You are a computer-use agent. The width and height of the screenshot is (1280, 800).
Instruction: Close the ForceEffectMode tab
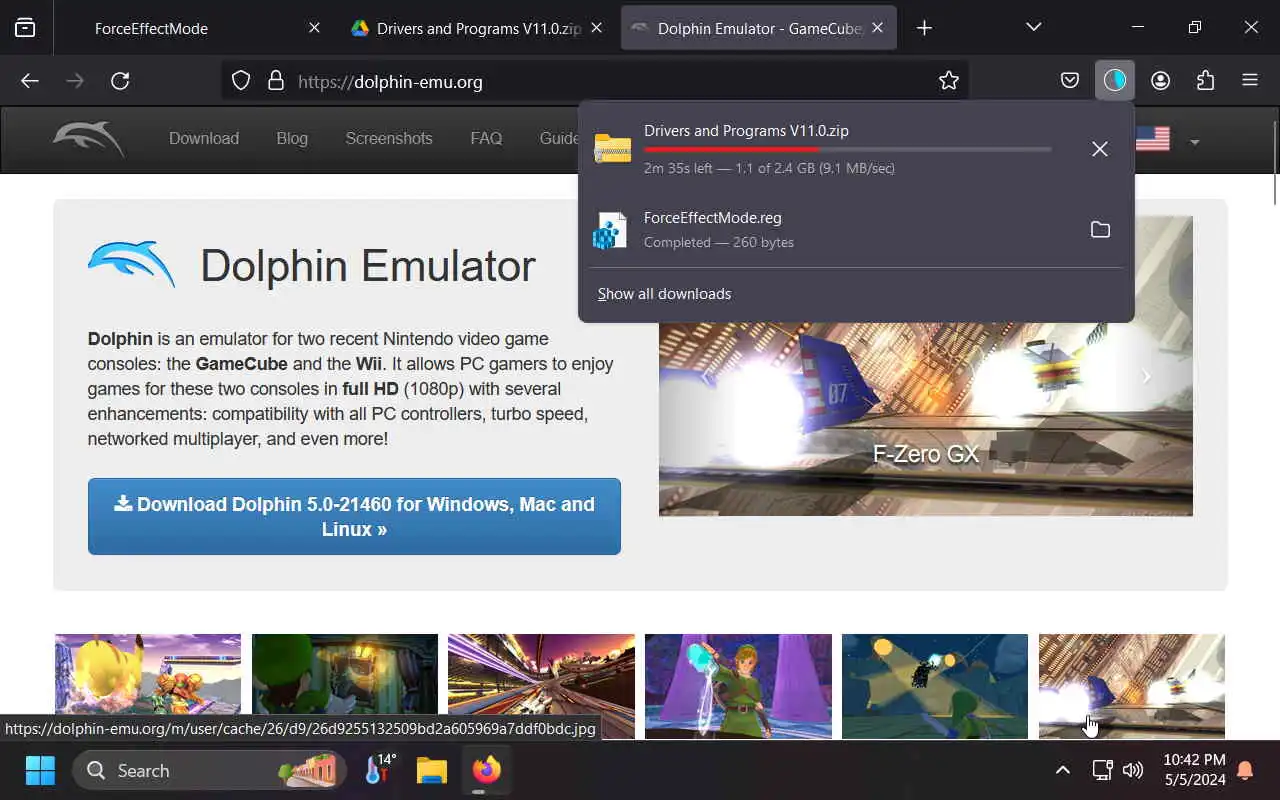coord(314,28)
